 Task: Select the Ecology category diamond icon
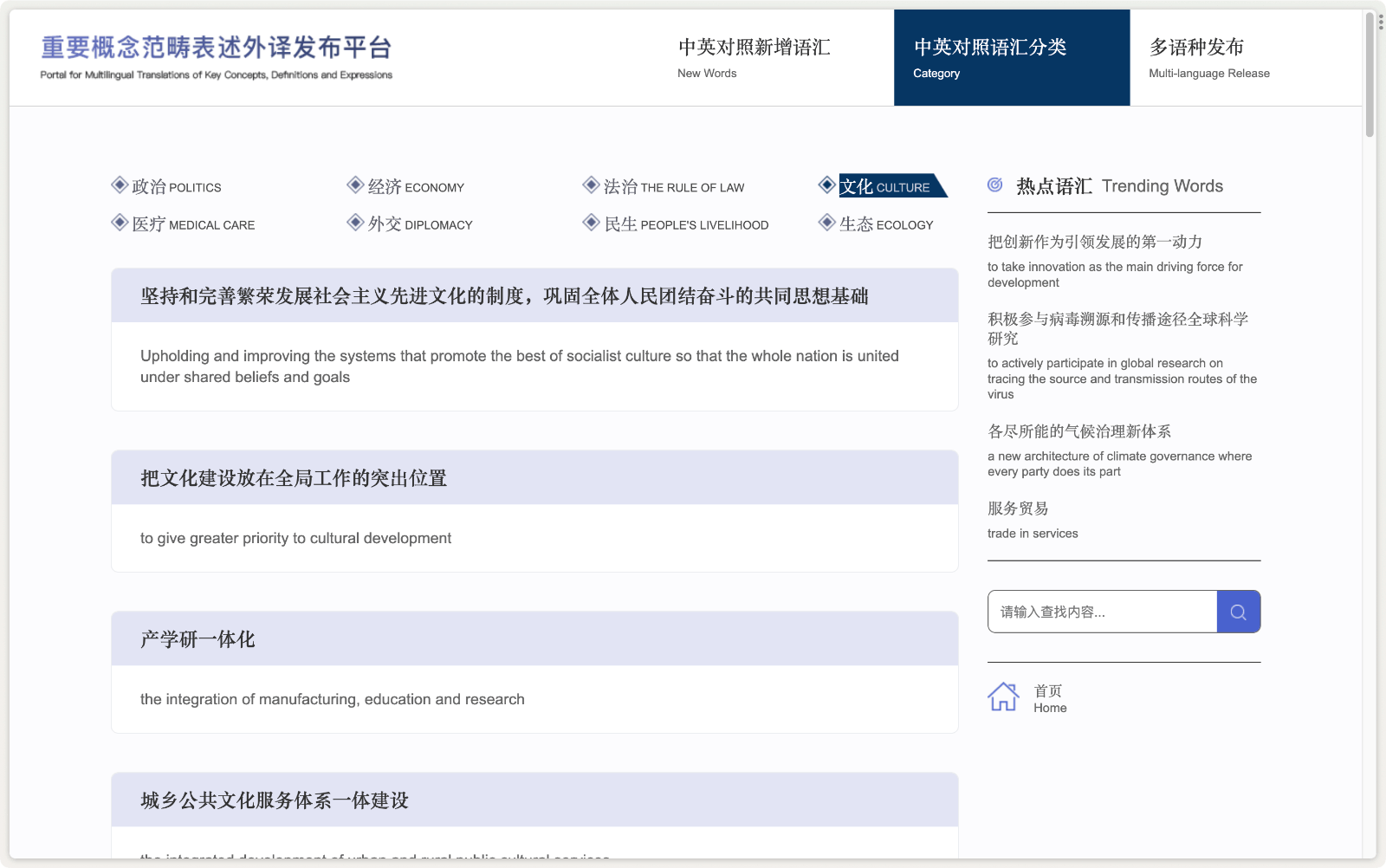827,222
